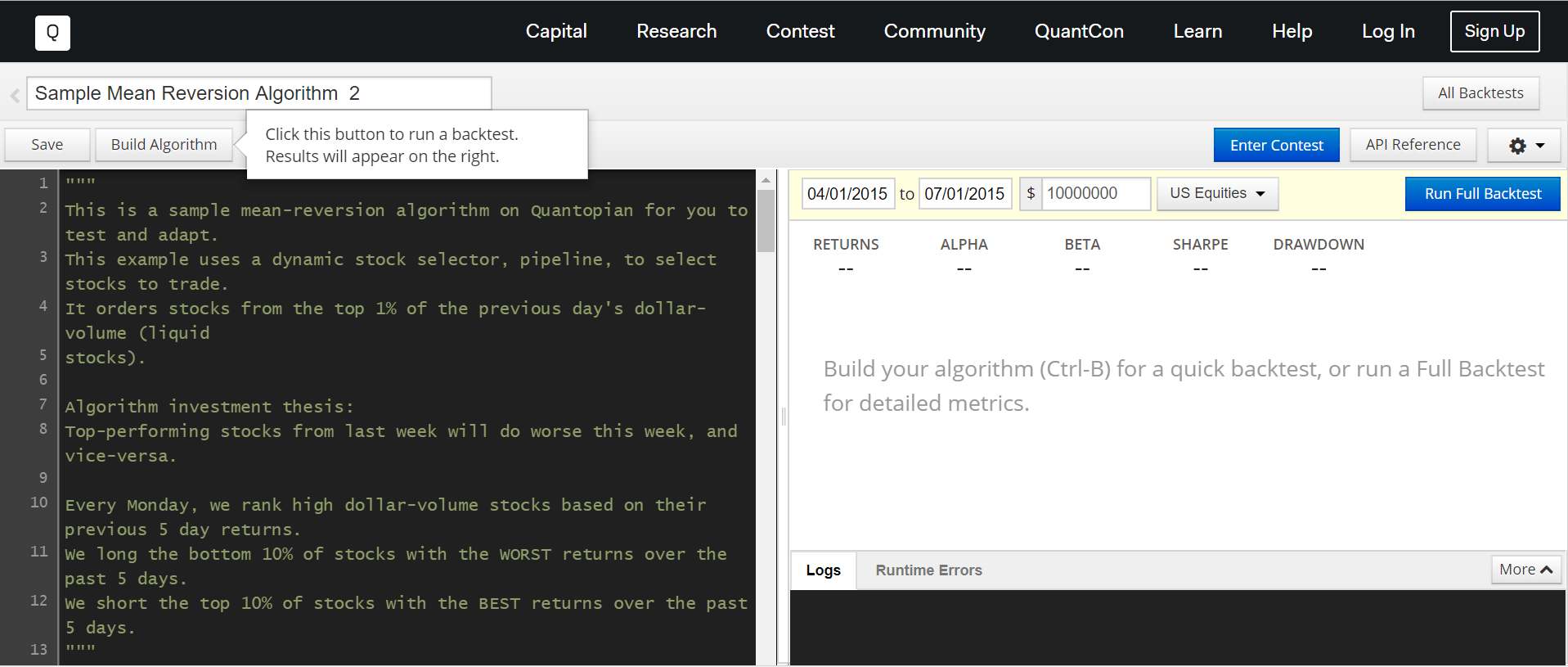The width and height of the screenshot is (1568, 667).
Task: Click the code editor scrollbar thumb
Action: point(766,221)
